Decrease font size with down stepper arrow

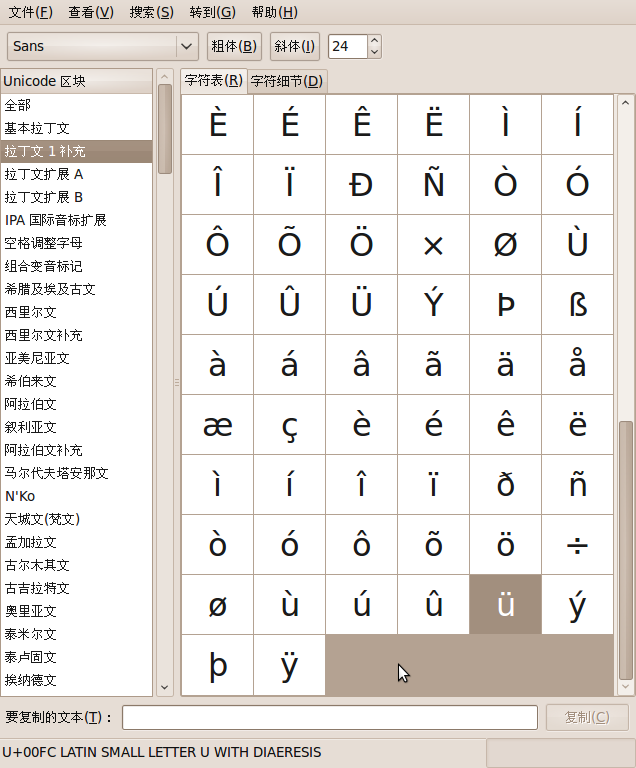coord(374,52)
